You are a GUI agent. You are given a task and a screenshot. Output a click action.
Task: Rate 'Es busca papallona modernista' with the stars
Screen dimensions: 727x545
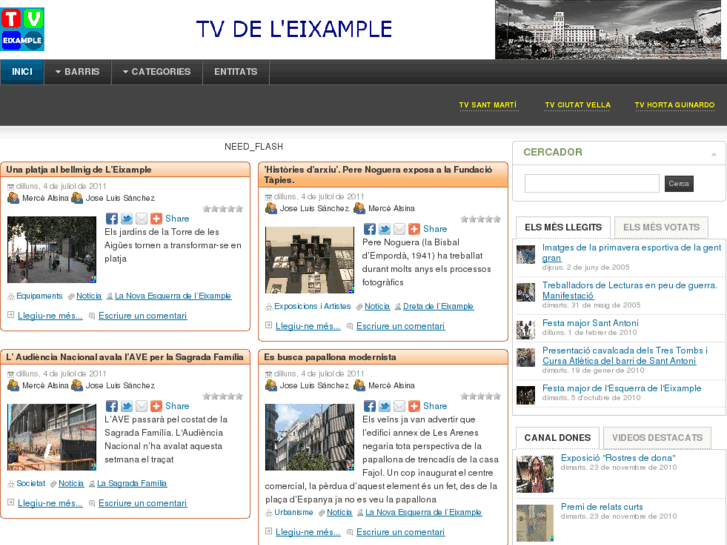coord(481,396)
